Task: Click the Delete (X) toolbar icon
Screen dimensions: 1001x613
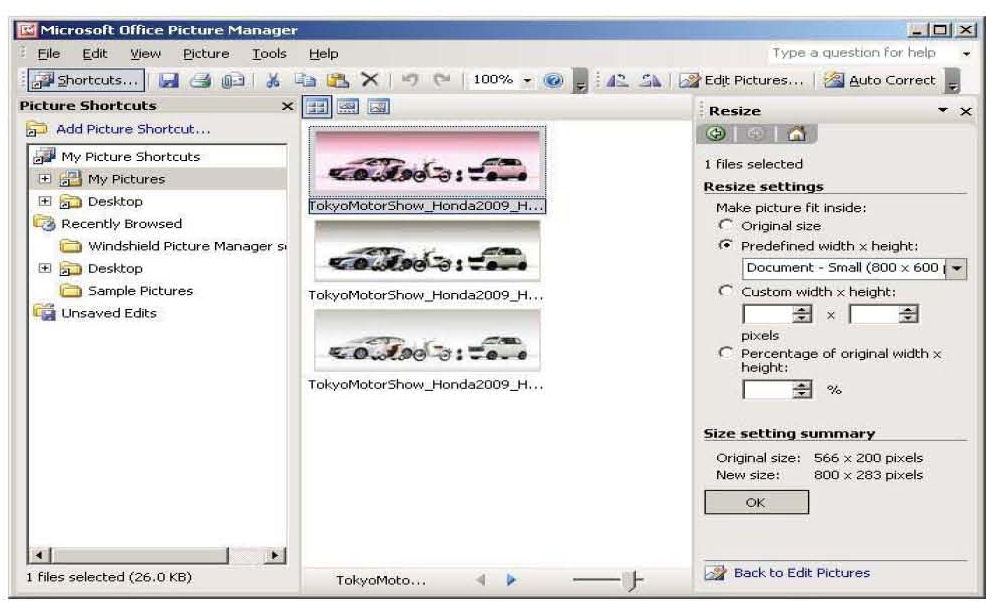Action: [368, 81]
